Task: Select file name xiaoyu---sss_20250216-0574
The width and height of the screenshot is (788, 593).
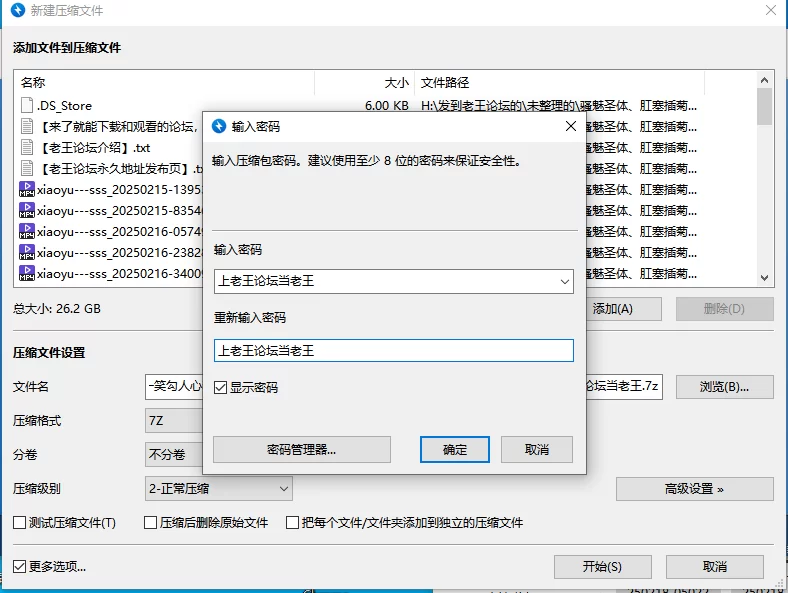Action: [120, 232]
